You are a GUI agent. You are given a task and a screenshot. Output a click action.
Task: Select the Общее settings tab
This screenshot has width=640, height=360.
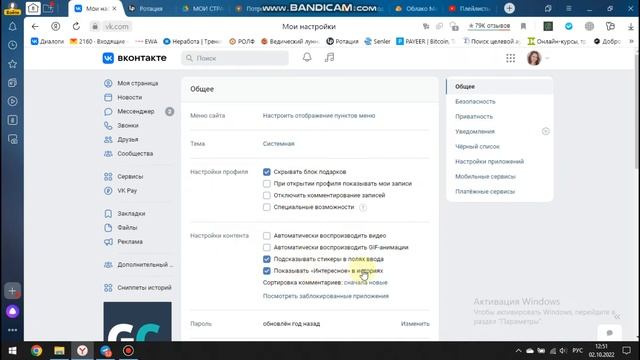pos(500,87)
